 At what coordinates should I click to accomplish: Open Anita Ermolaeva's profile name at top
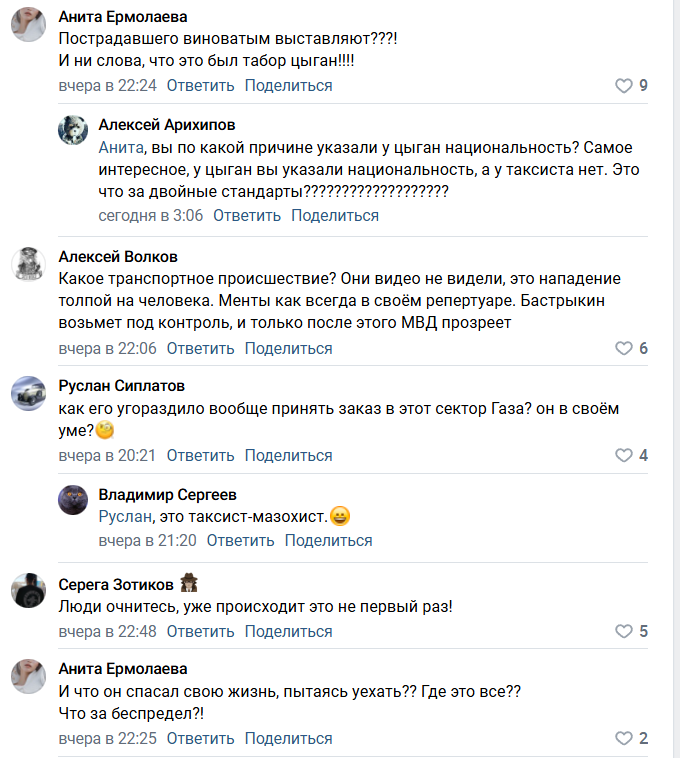click(x=123, y=17)
